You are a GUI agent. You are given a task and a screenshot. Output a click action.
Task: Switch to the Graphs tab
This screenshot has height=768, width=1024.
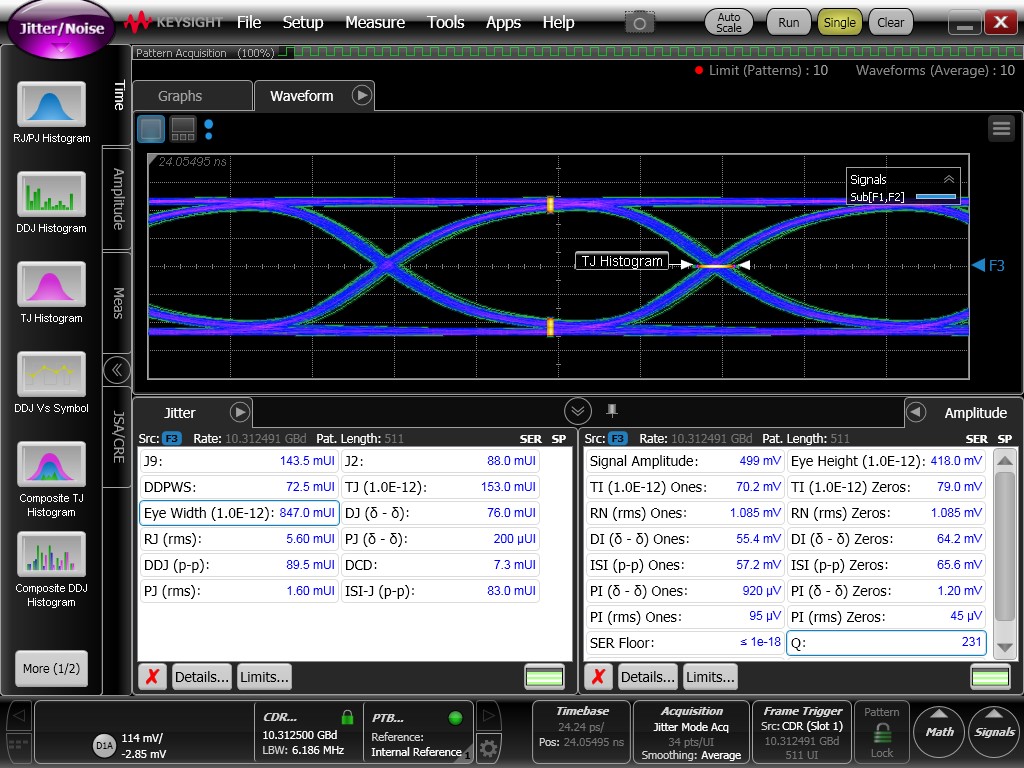tap(180, 96)
